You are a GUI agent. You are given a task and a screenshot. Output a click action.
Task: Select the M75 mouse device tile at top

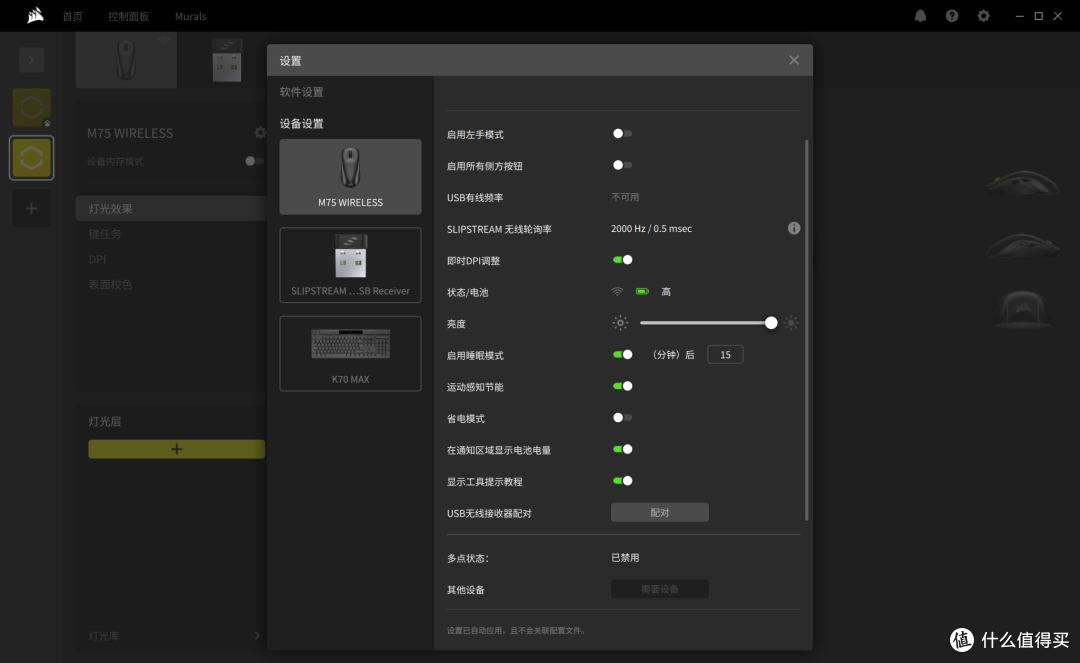(126, 60)
